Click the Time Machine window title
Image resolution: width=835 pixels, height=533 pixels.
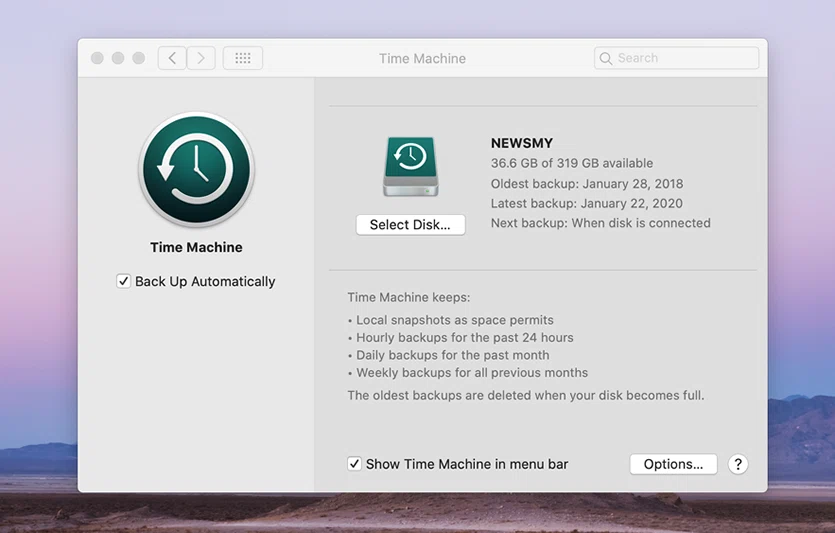click(422, 59)
